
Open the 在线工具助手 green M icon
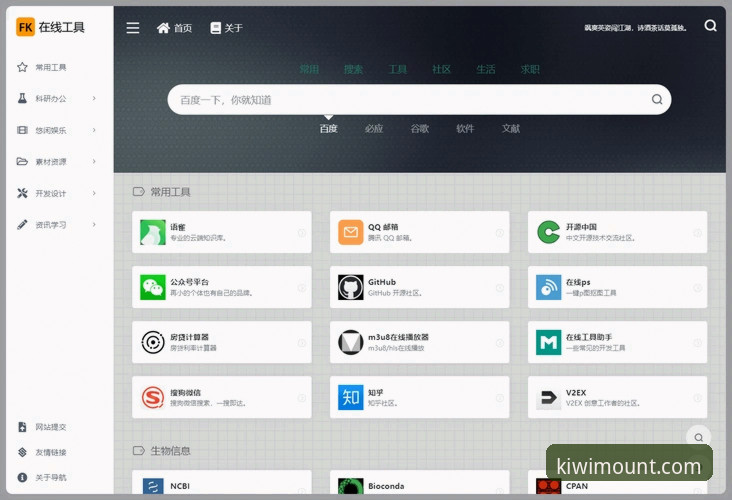pyautogui.click(x=549, y=342)
